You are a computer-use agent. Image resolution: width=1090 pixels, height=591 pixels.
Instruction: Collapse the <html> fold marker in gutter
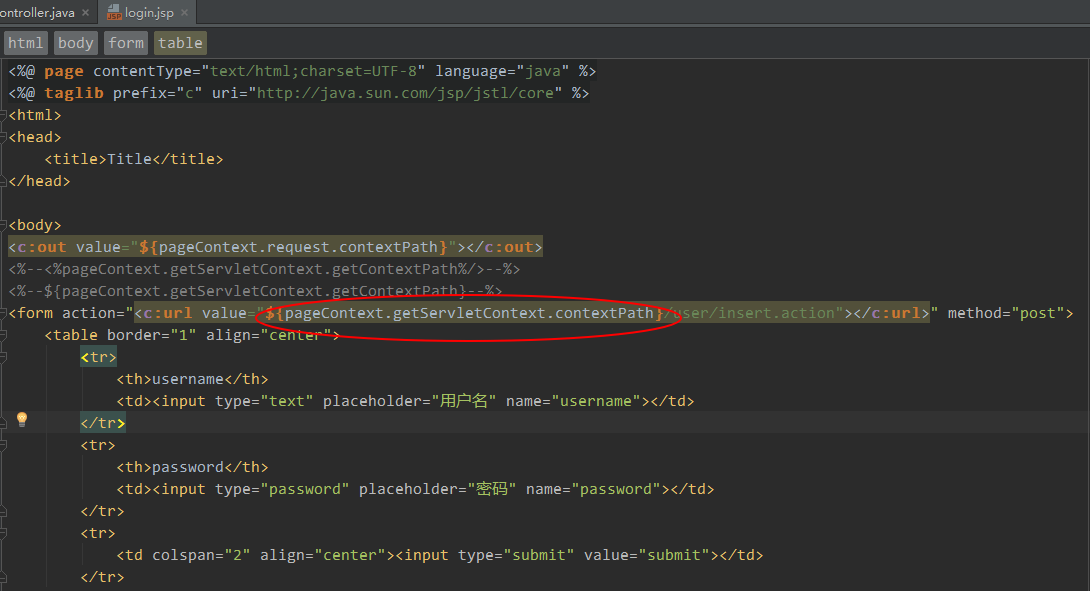[x=3, y=115]
